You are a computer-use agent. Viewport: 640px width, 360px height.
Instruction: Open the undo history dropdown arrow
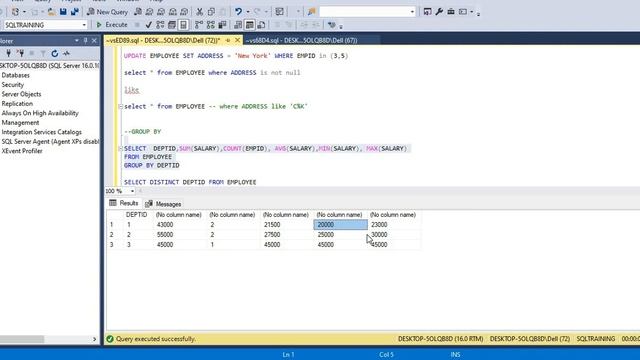click(247, 12)
